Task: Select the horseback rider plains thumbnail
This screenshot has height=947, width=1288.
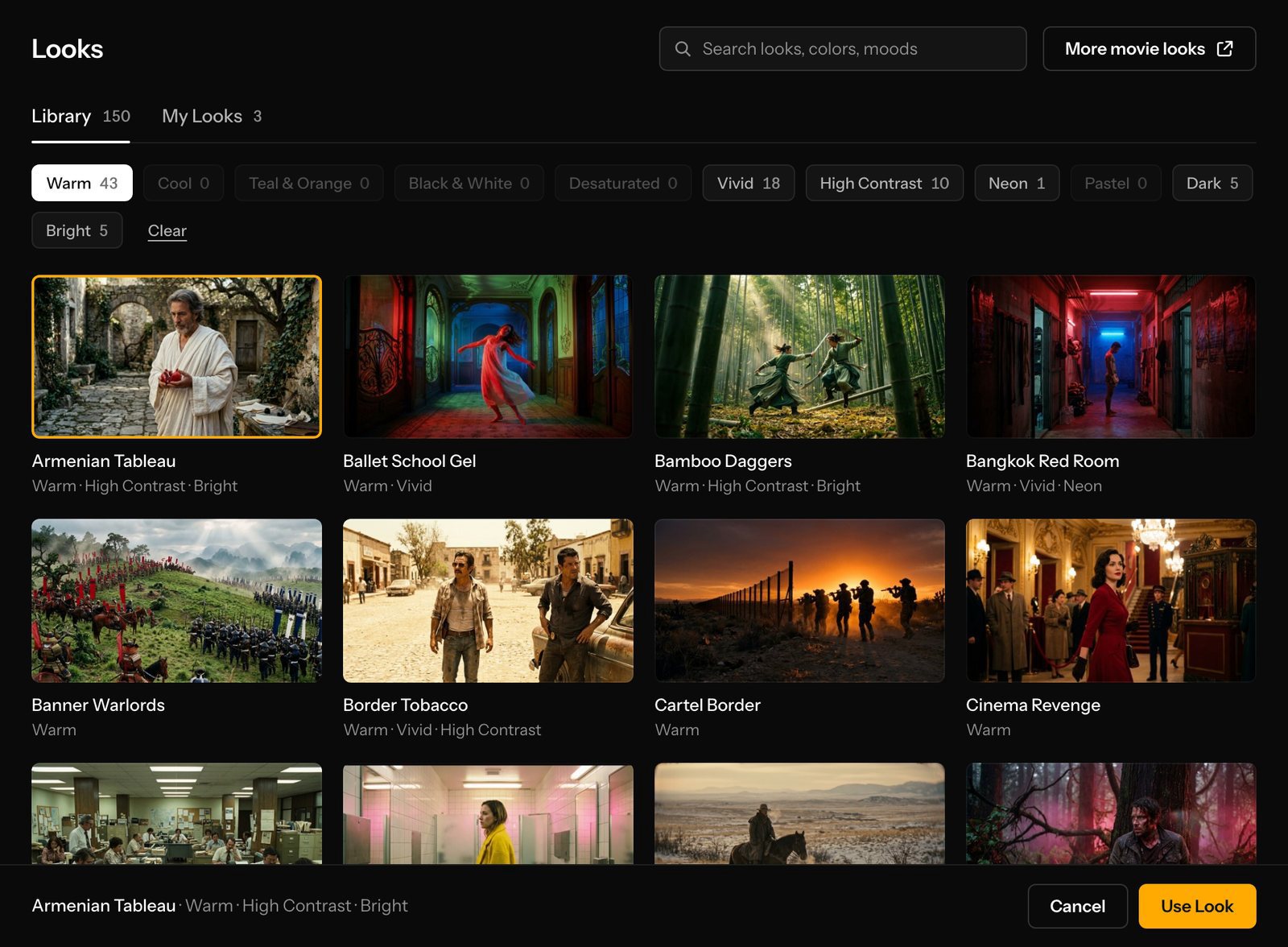Action: click(799, 813)
